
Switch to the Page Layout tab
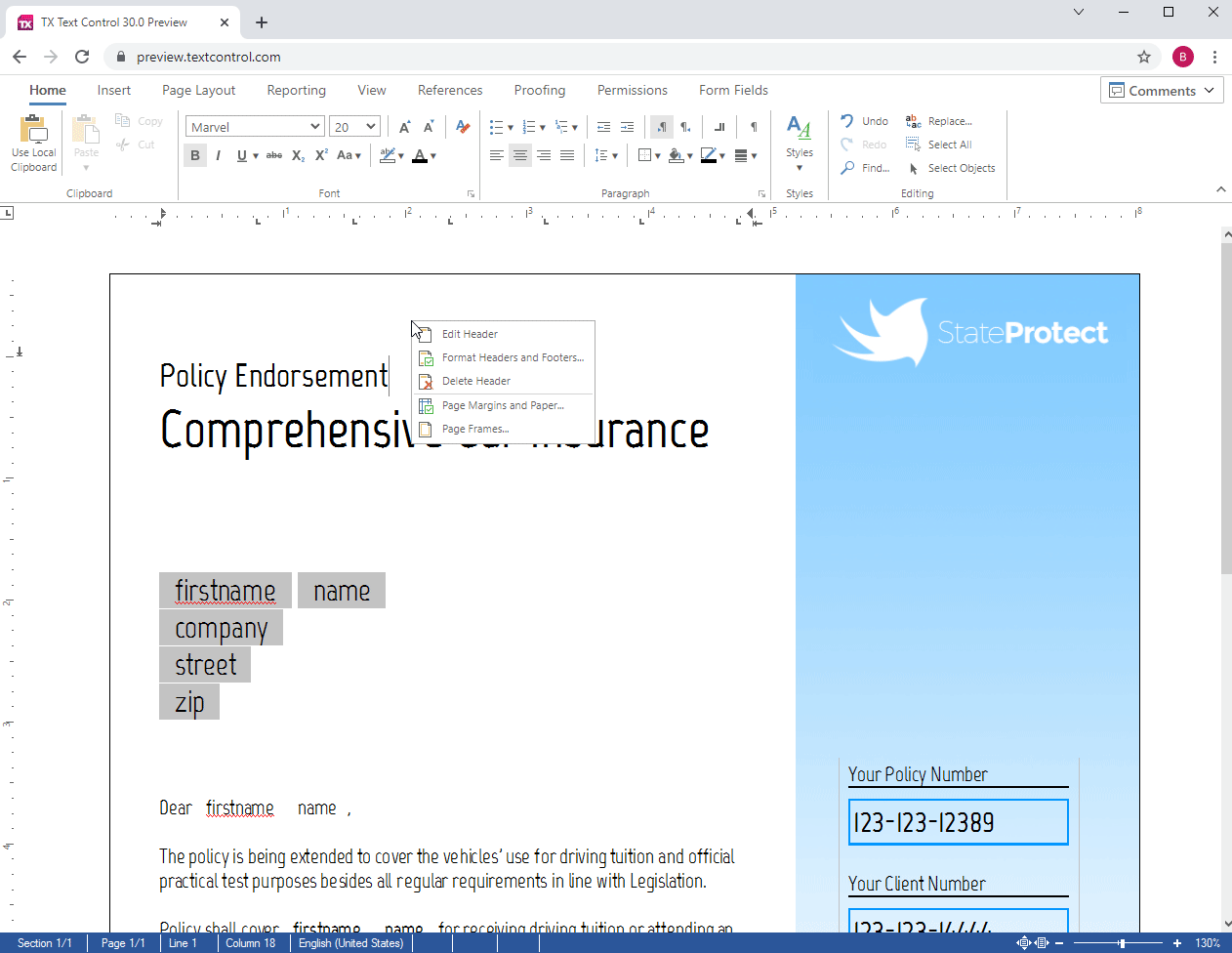[198, 90]
